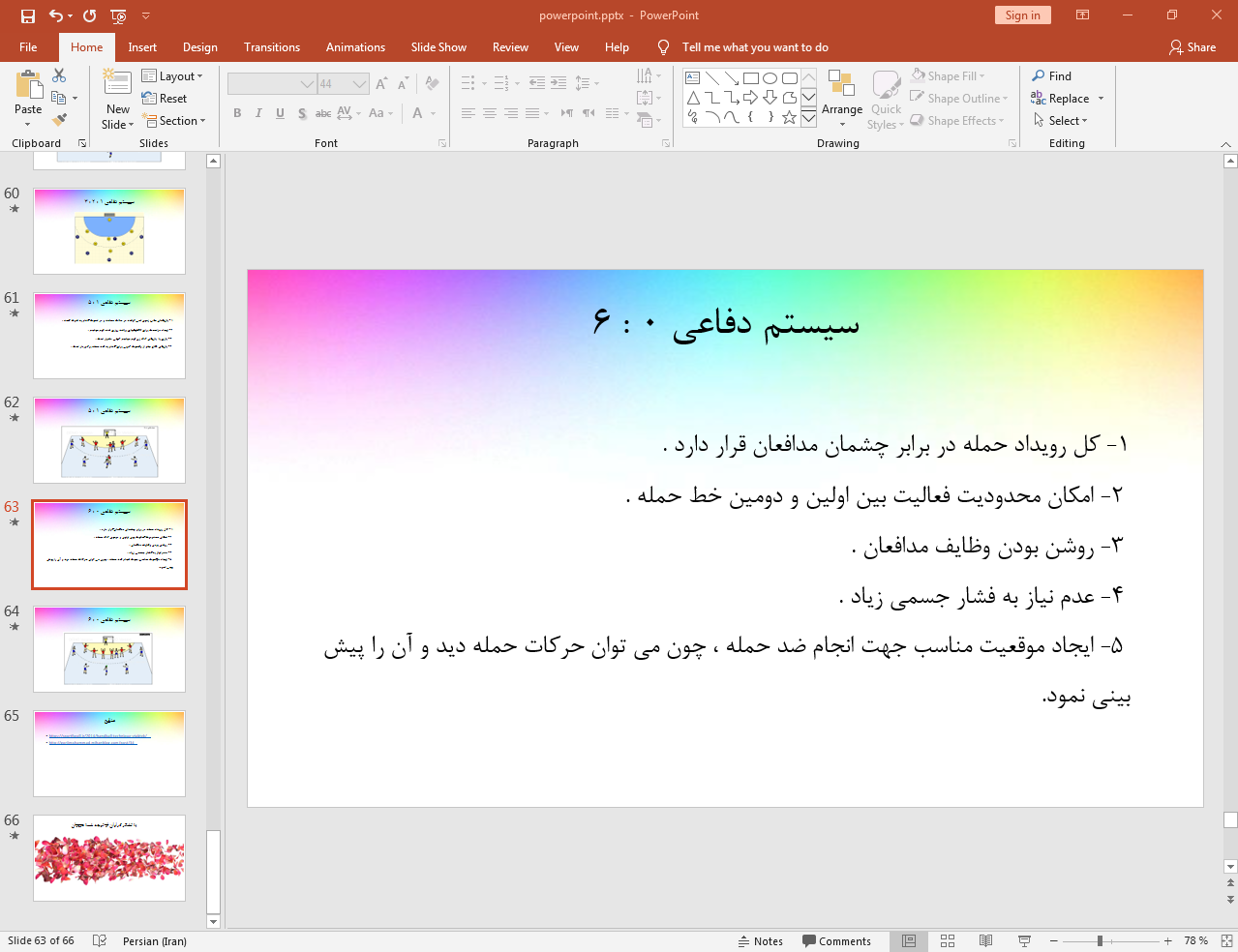Viewport: 1238px width, 952px height.
Task: Click Convert to SmartArt icon
Action: (x=649, y=120)
